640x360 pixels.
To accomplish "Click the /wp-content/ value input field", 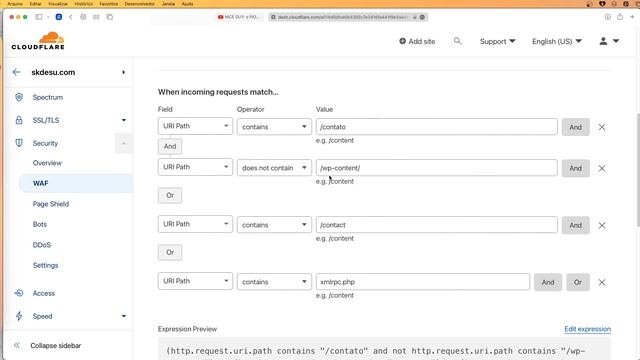I will [436, 167].
